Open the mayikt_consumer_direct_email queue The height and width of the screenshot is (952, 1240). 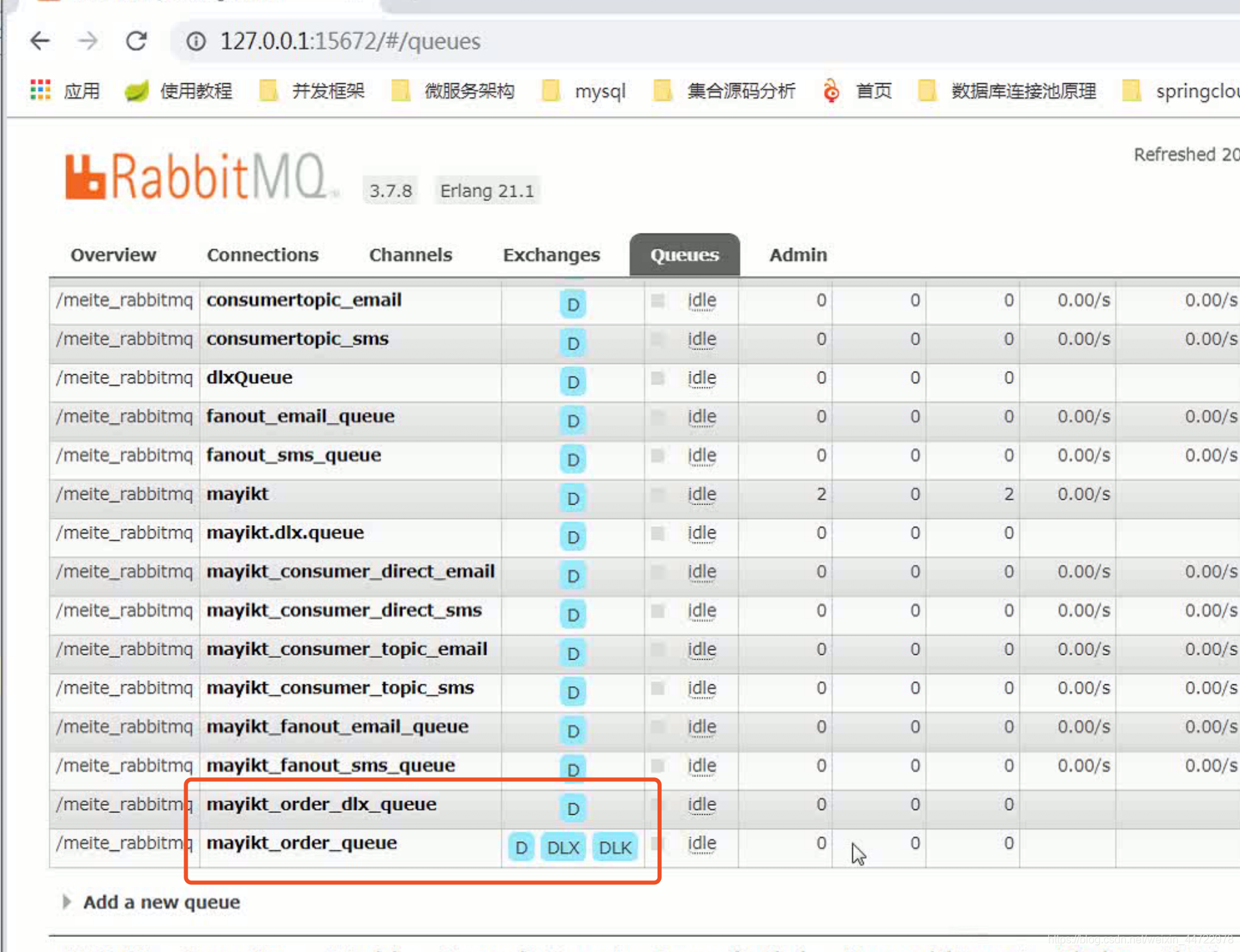click(x=351, y=571)
